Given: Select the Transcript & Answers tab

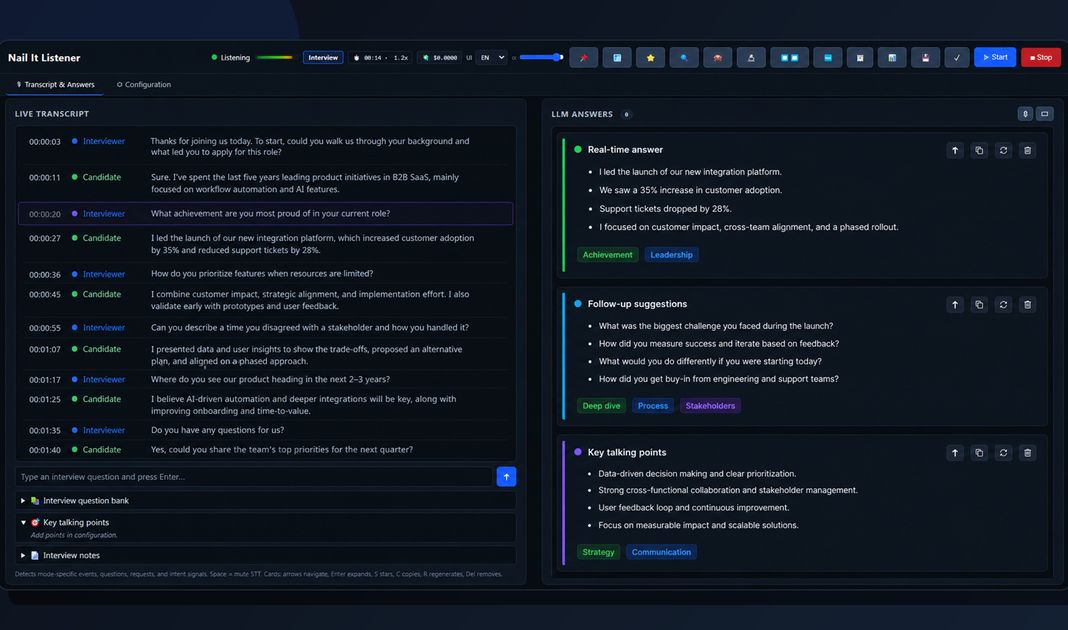Looking at the screenshot, I should 55,84.
